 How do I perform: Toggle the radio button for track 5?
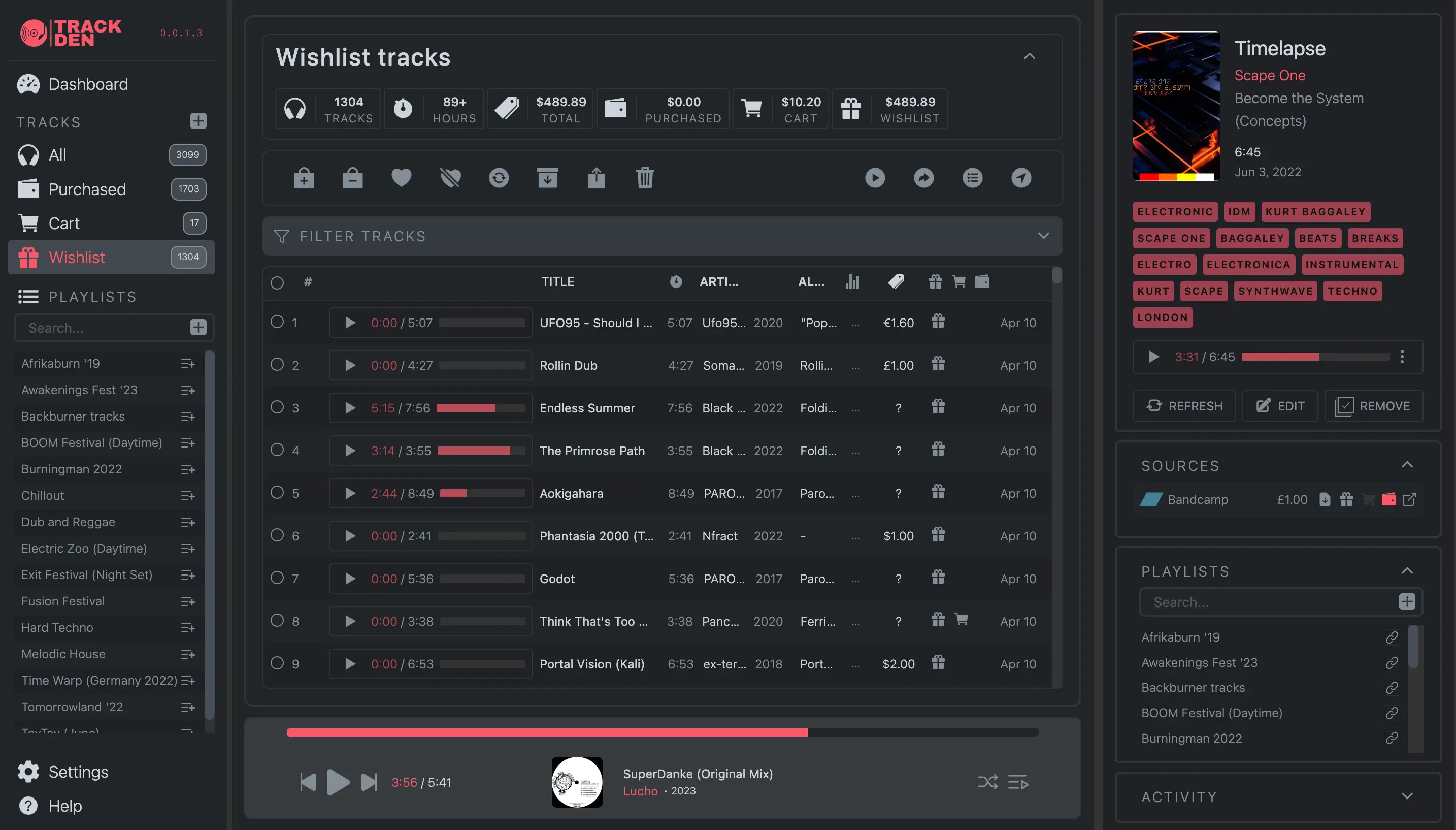tap(276, 492)
